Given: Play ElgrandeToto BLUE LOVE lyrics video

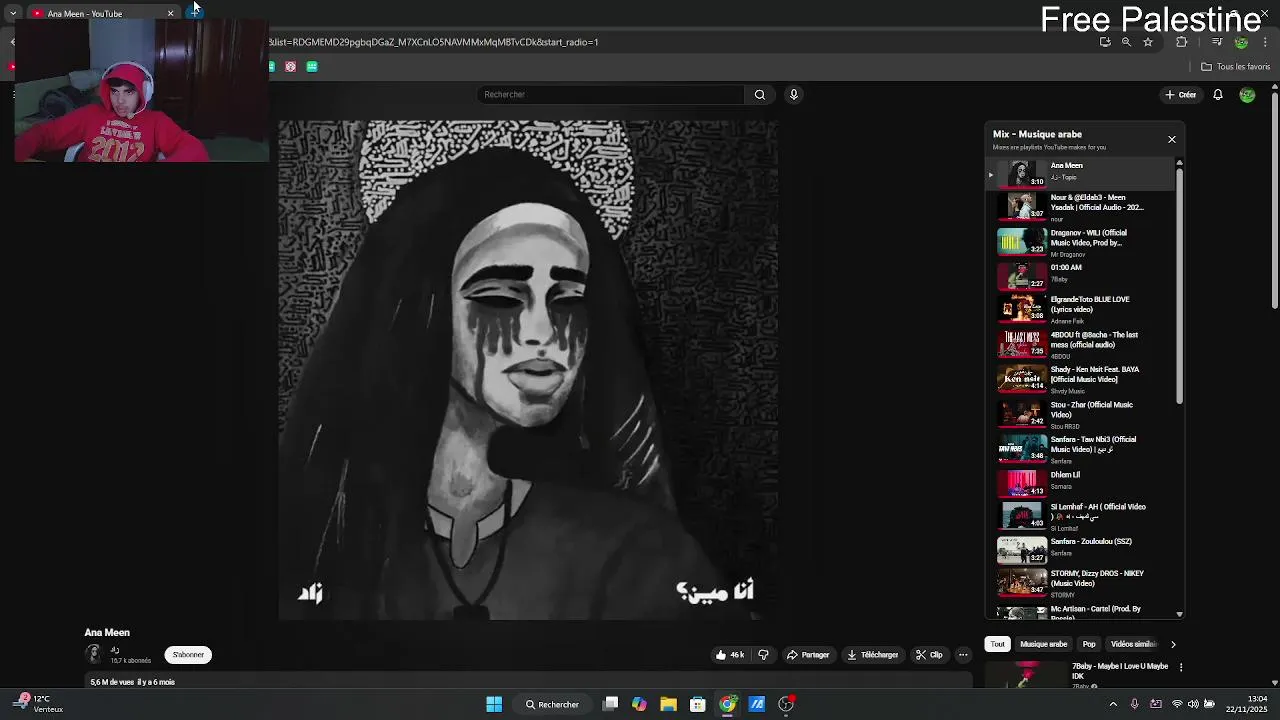Looking at the screenshot, I should [1078, 308].
